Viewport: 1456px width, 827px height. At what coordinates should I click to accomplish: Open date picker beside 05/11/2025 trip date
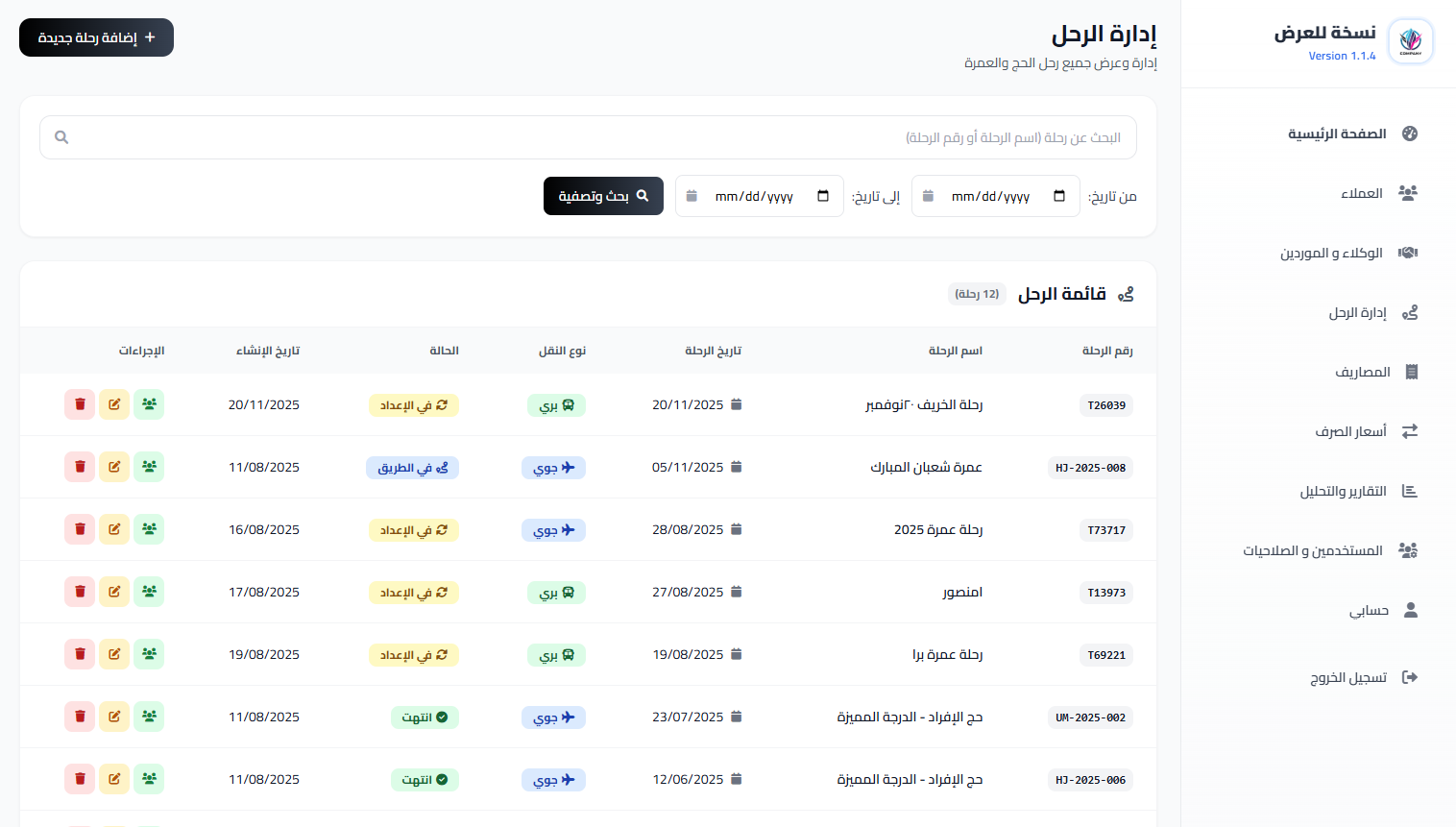click(x=736, y=467)
